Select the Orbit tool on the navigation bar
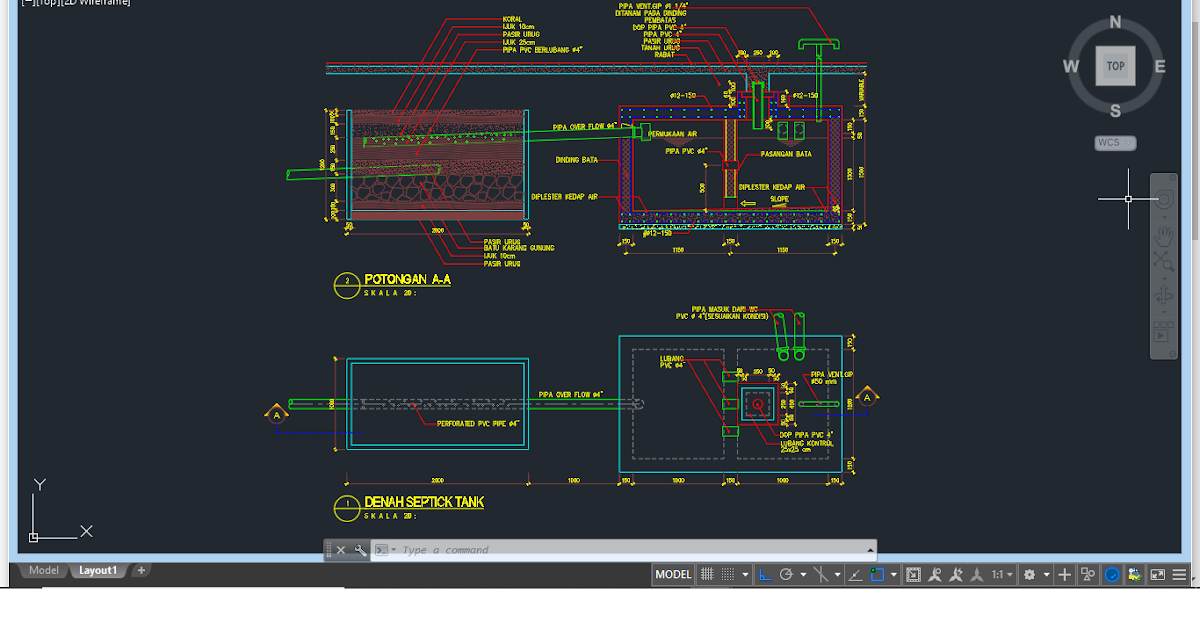 (1164, 294)
